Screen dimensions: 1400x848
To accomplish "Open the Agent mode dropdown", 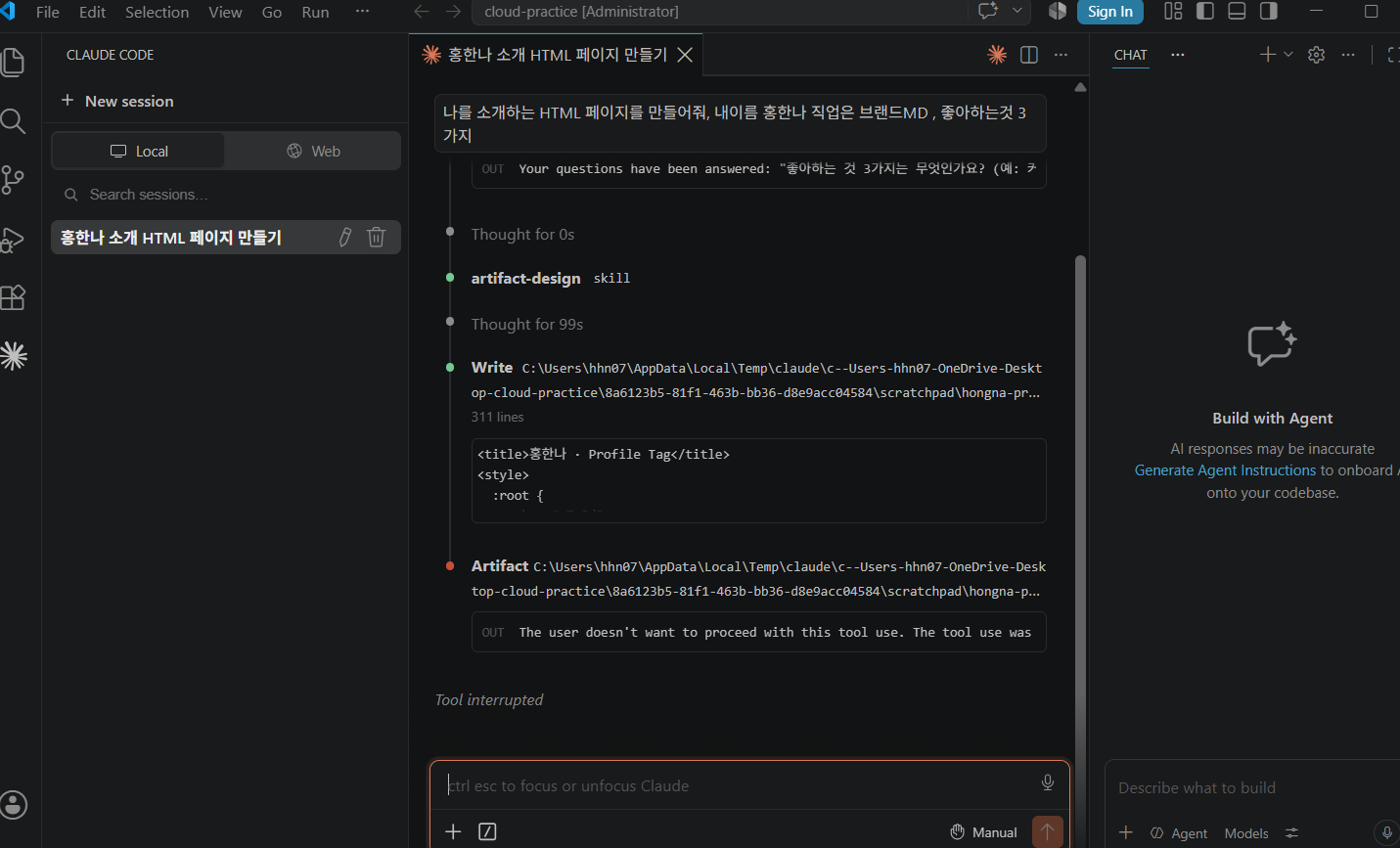I will pos(1178,833).
